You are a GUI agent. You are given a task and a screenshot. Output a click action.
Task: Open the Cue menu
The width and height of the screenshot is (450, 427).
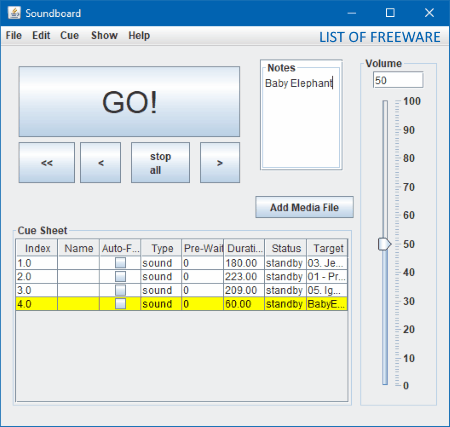[x=69, y=35]
